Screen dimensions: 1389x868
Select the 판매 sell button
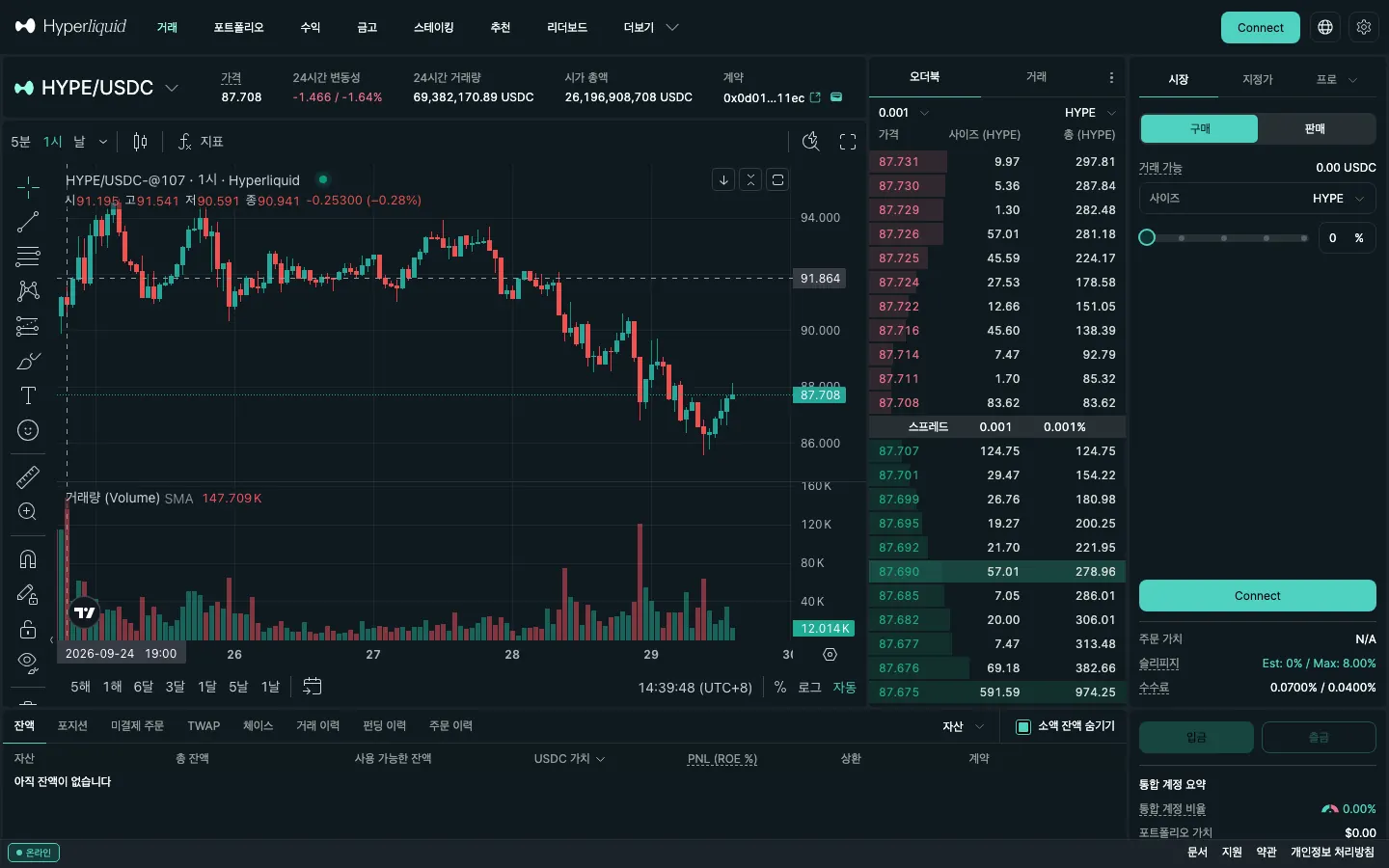pos(1316,128)
